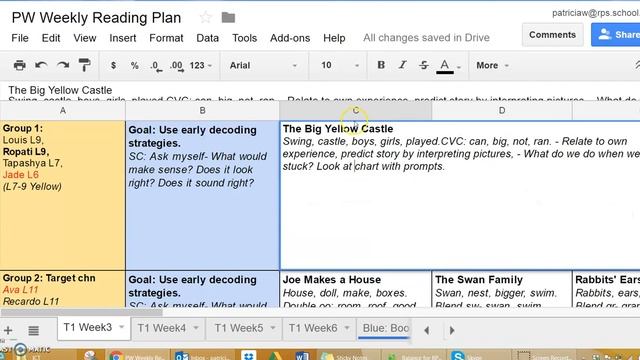Select the Group 2 Target chn cell
This screenshot has width=640, height=360.
click(62, 289)
